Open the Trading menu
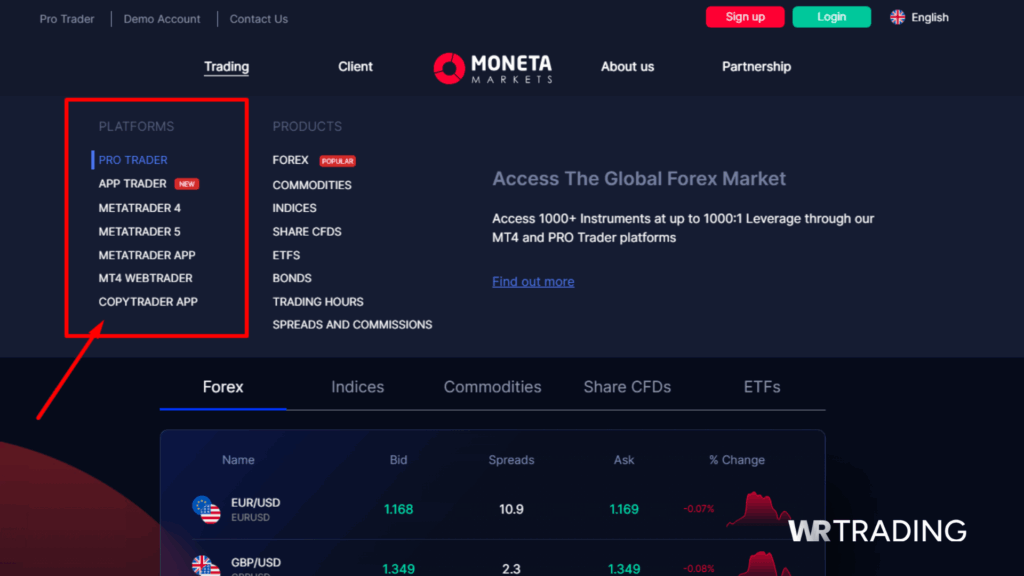 226,66
